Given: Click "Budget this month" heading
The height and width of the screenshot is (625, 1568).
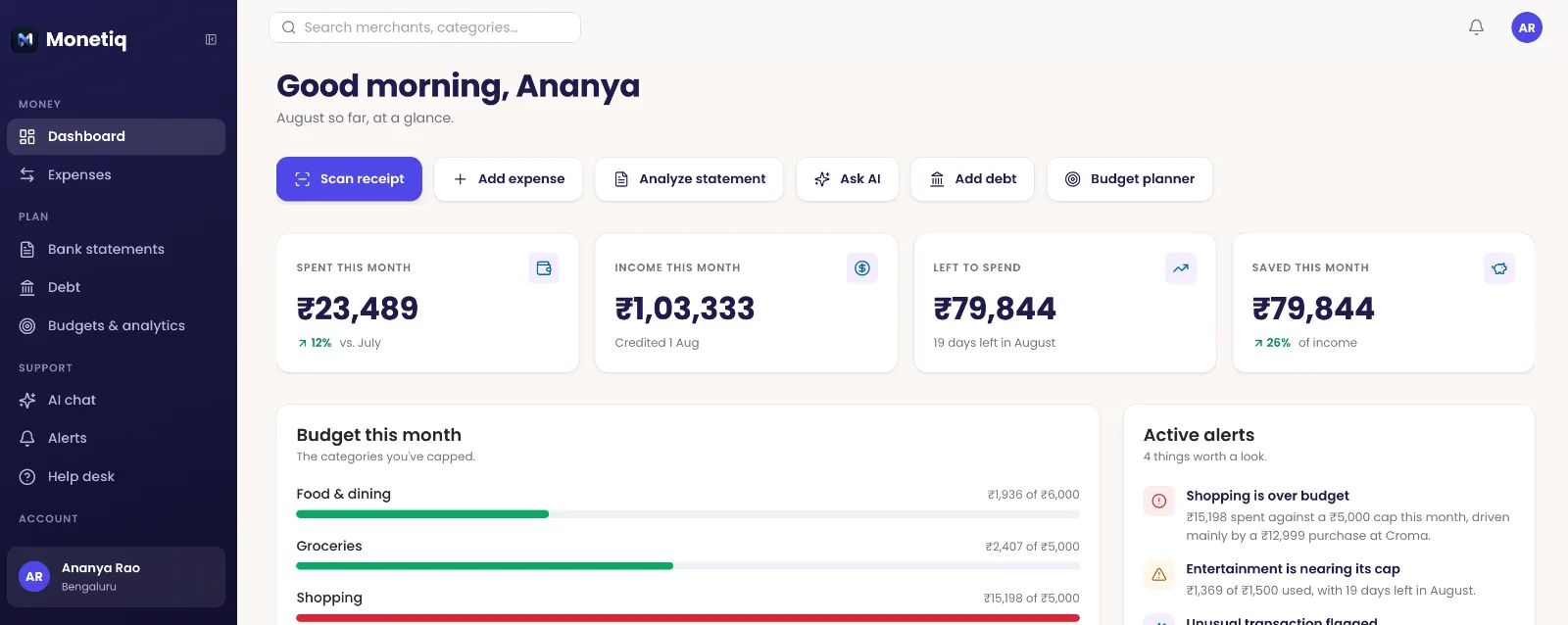Looking at the screenshot, I should click(378, 435).
